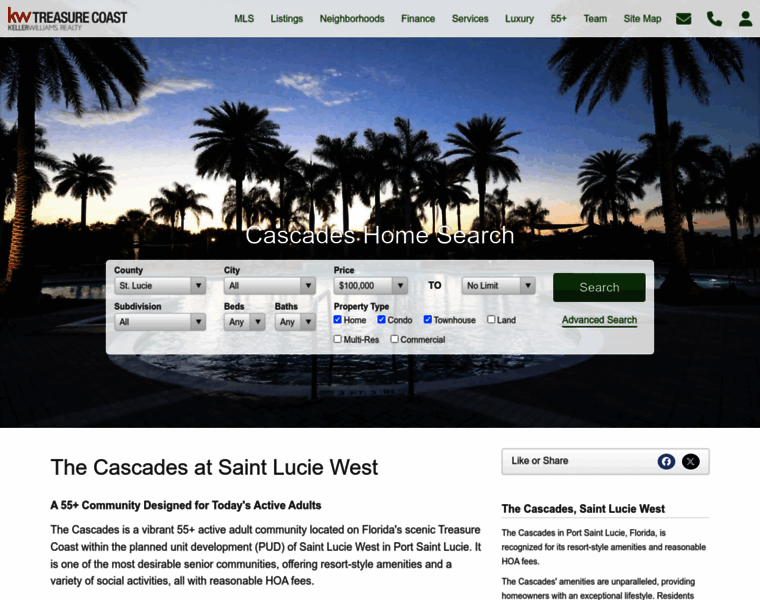Viewport: 760px width, 600px height.
Task: Open the No Limit maximum price dropdown
Action: click(x=498, y=285)
